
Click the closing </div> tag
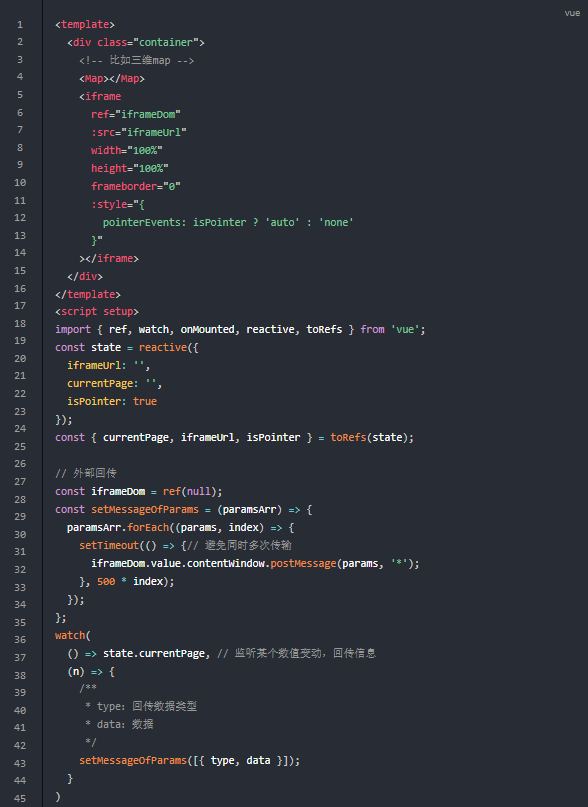coord(85,276)
